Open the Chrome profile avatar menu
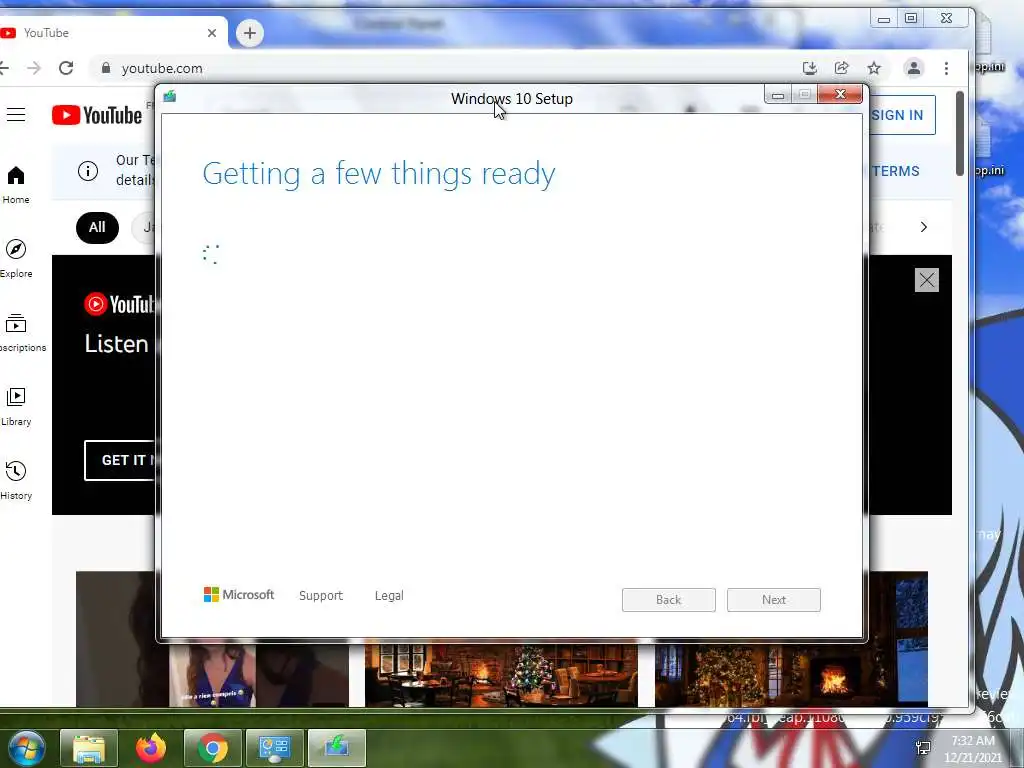This screenshot has width=1024, height=768. (914, 68)
